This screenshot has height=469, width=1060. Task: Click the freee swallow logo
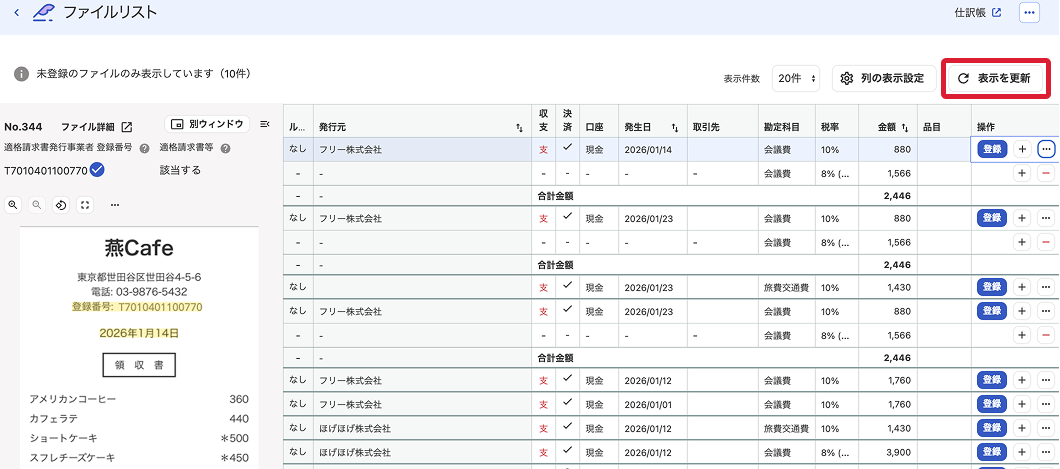click(44, 12)
